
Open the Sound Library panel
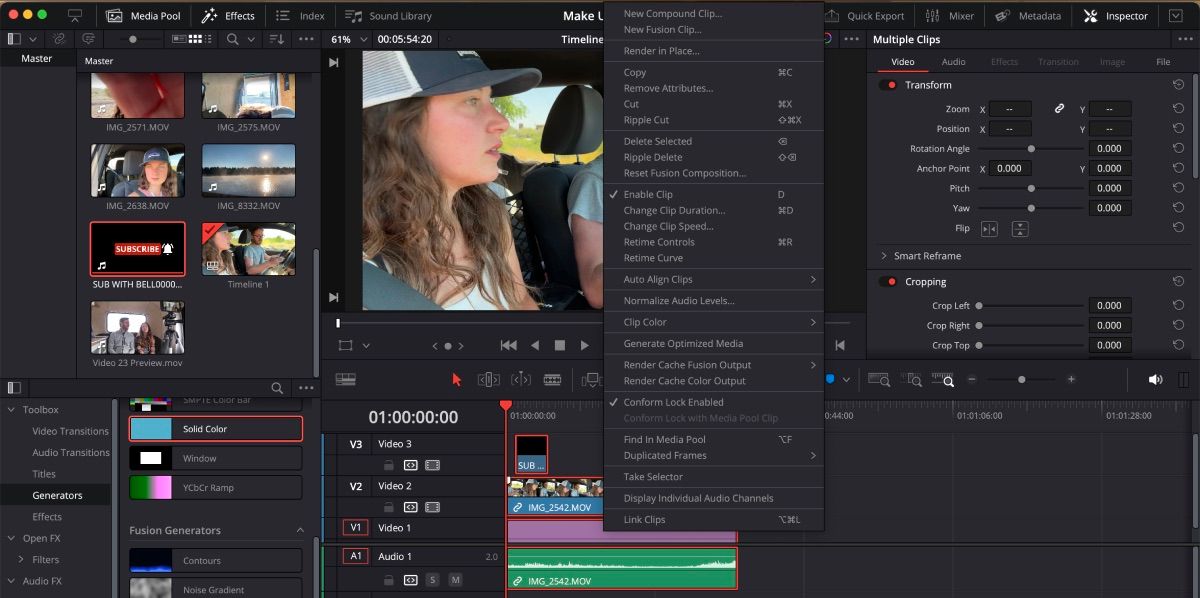387,15
